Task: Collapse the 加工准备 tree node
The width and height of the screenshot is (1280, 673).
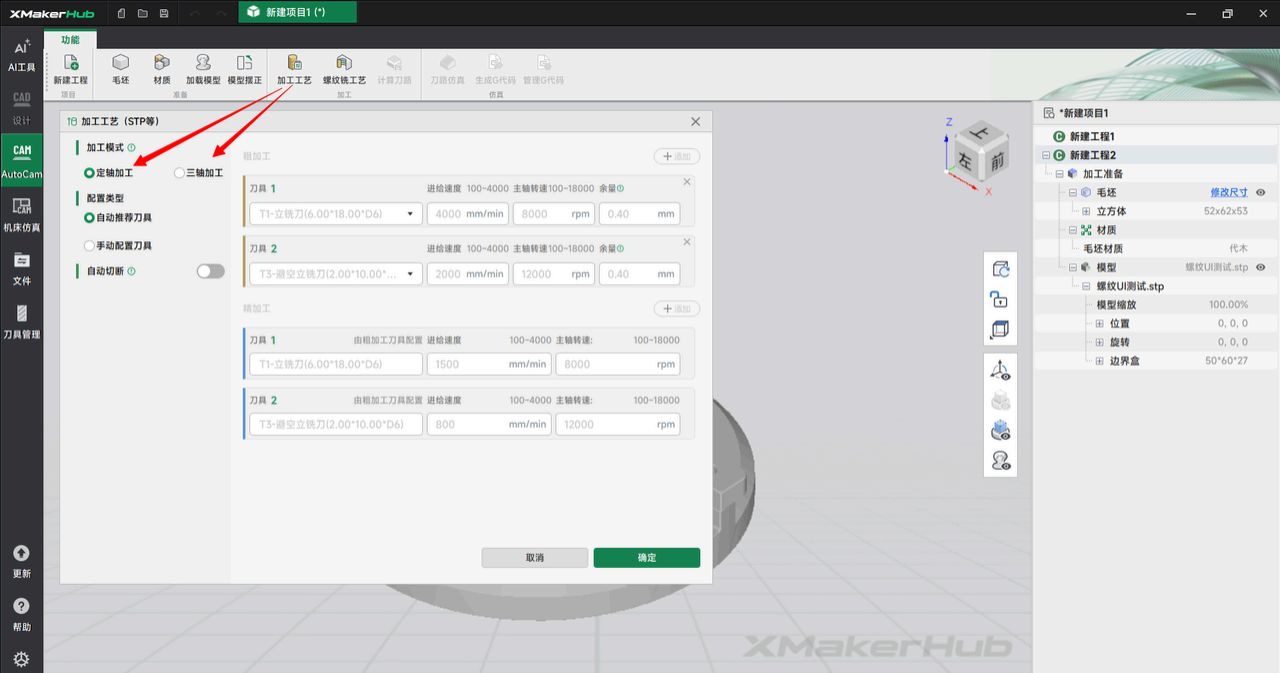Action: [x=1060, y=174]
